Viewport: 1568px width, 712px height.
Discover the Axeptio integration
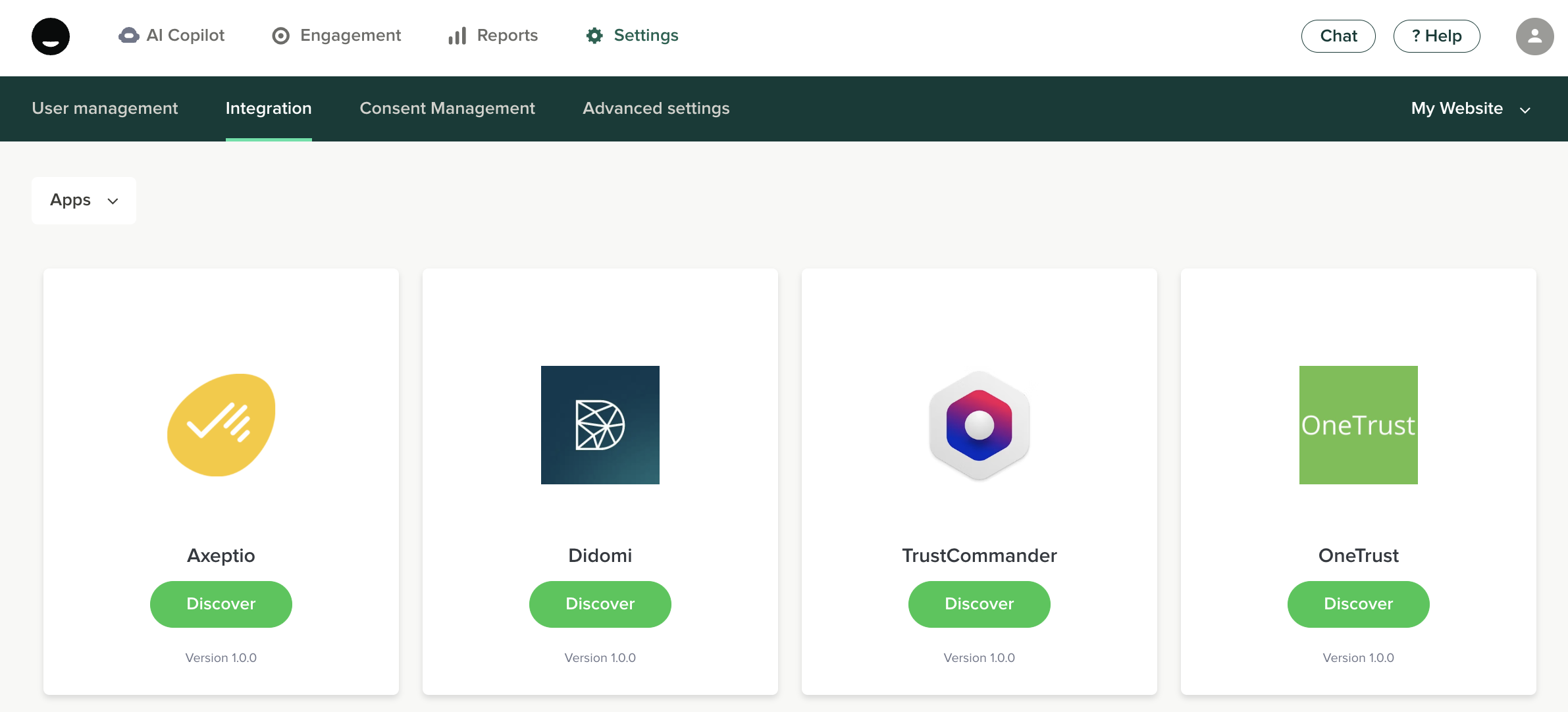coord(221,604)
